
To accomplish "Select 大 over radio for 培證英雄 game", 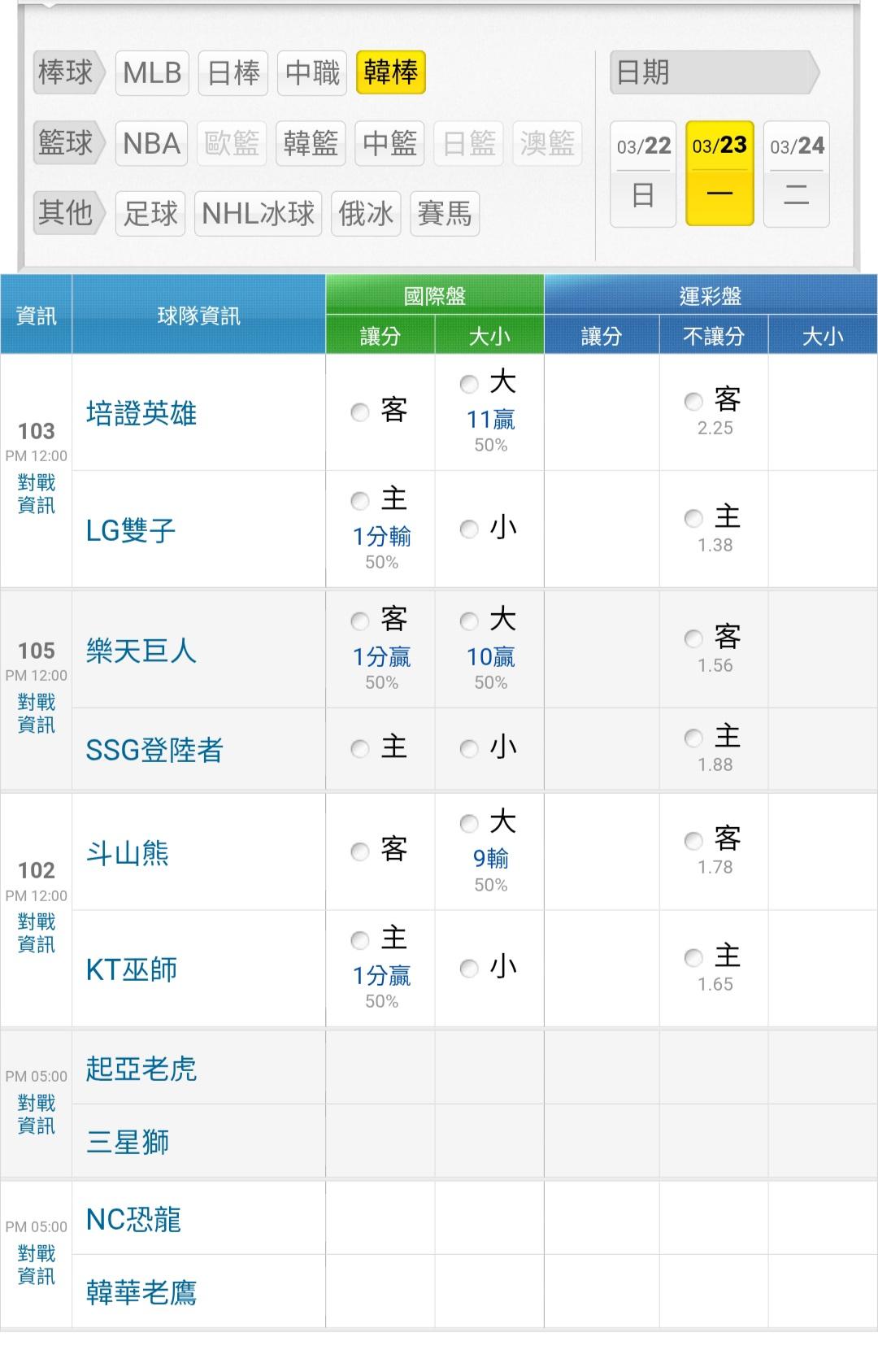I will tap(469, 384).
